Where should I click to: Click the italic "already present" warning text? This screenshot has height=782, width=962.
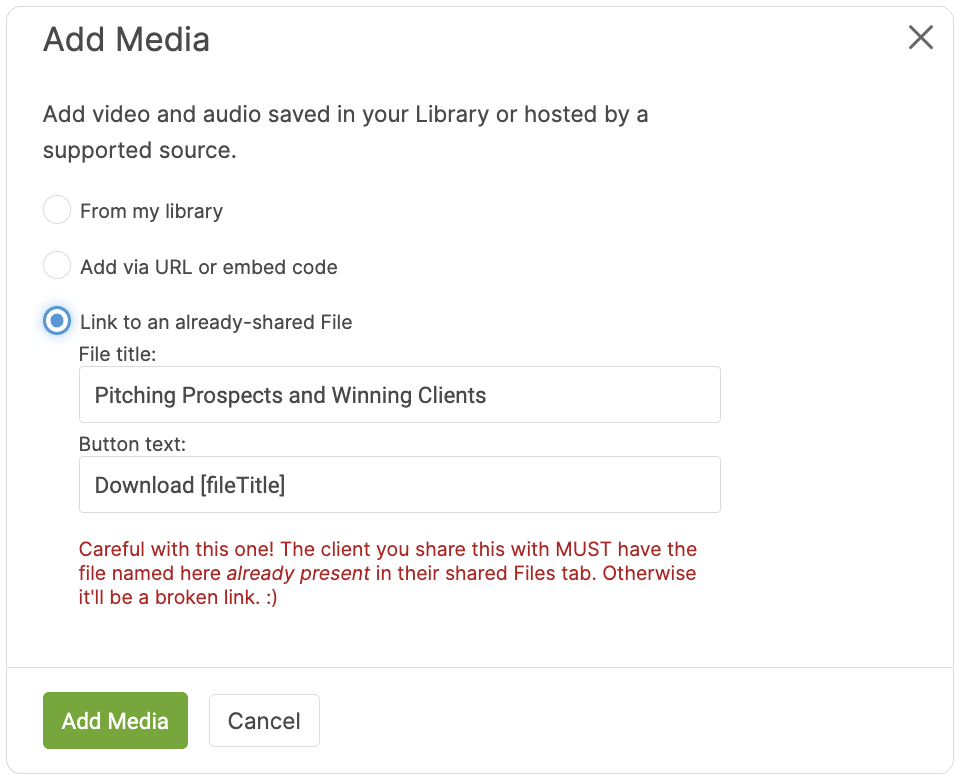coord(298,574)
